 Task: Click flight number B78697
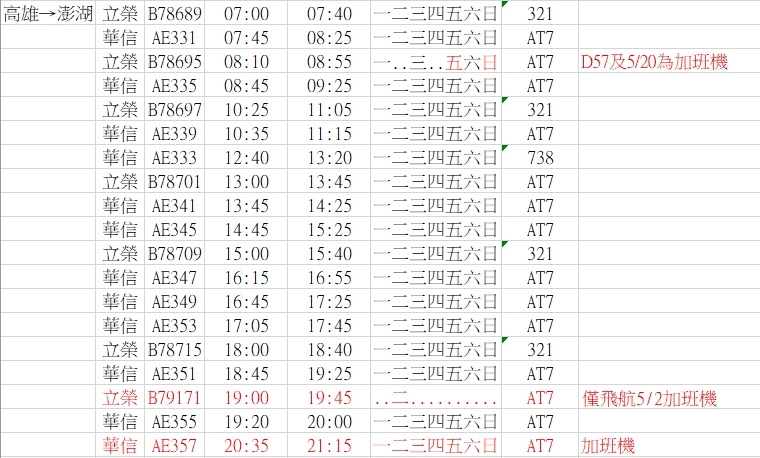pos(174,110)
